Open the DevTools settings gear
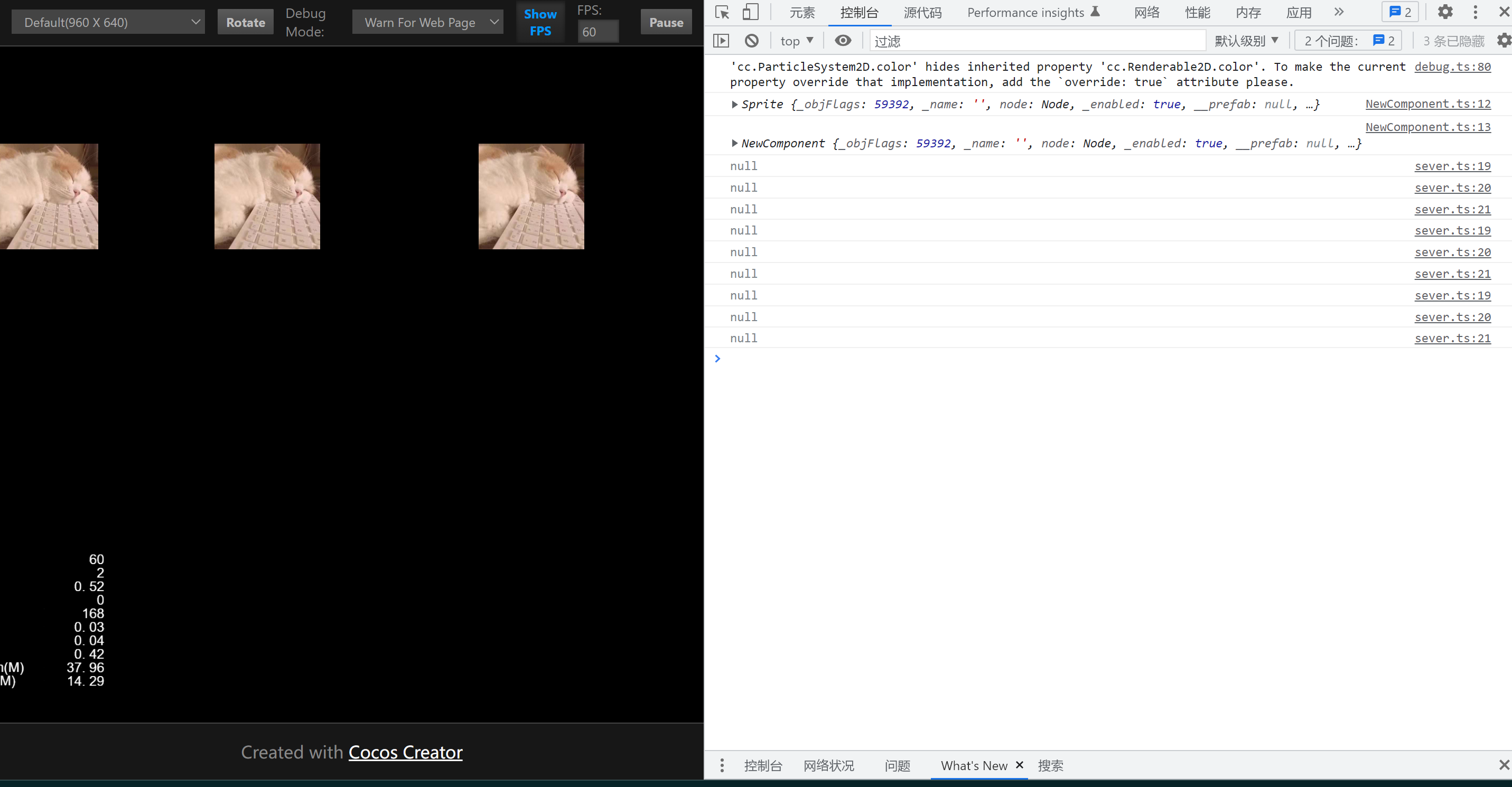The image size is (1512, 787). click(1445, 12)
